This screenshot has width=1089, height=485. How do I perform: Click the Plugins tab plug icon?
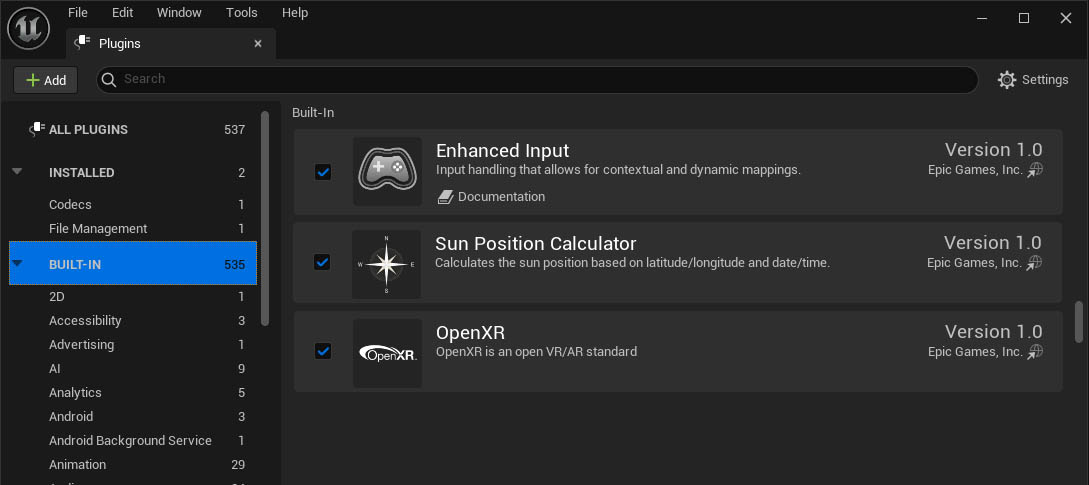point(83,42)
